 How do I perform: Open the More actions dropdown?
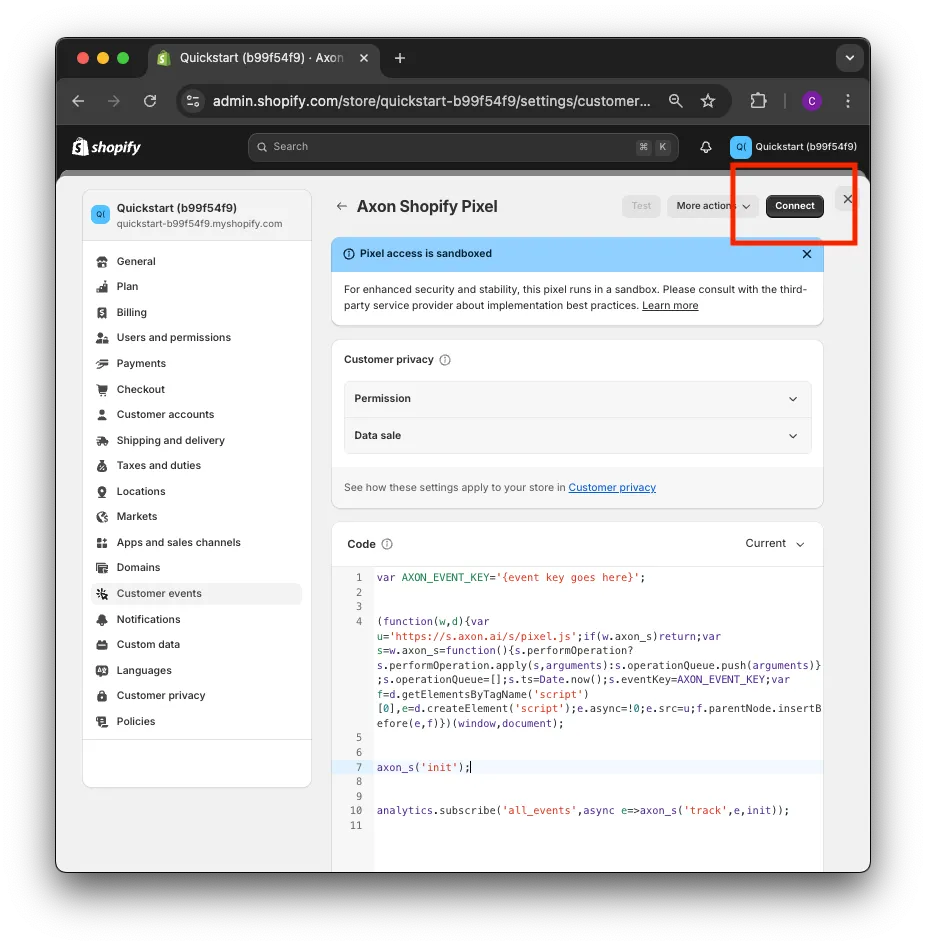point(712,206)
